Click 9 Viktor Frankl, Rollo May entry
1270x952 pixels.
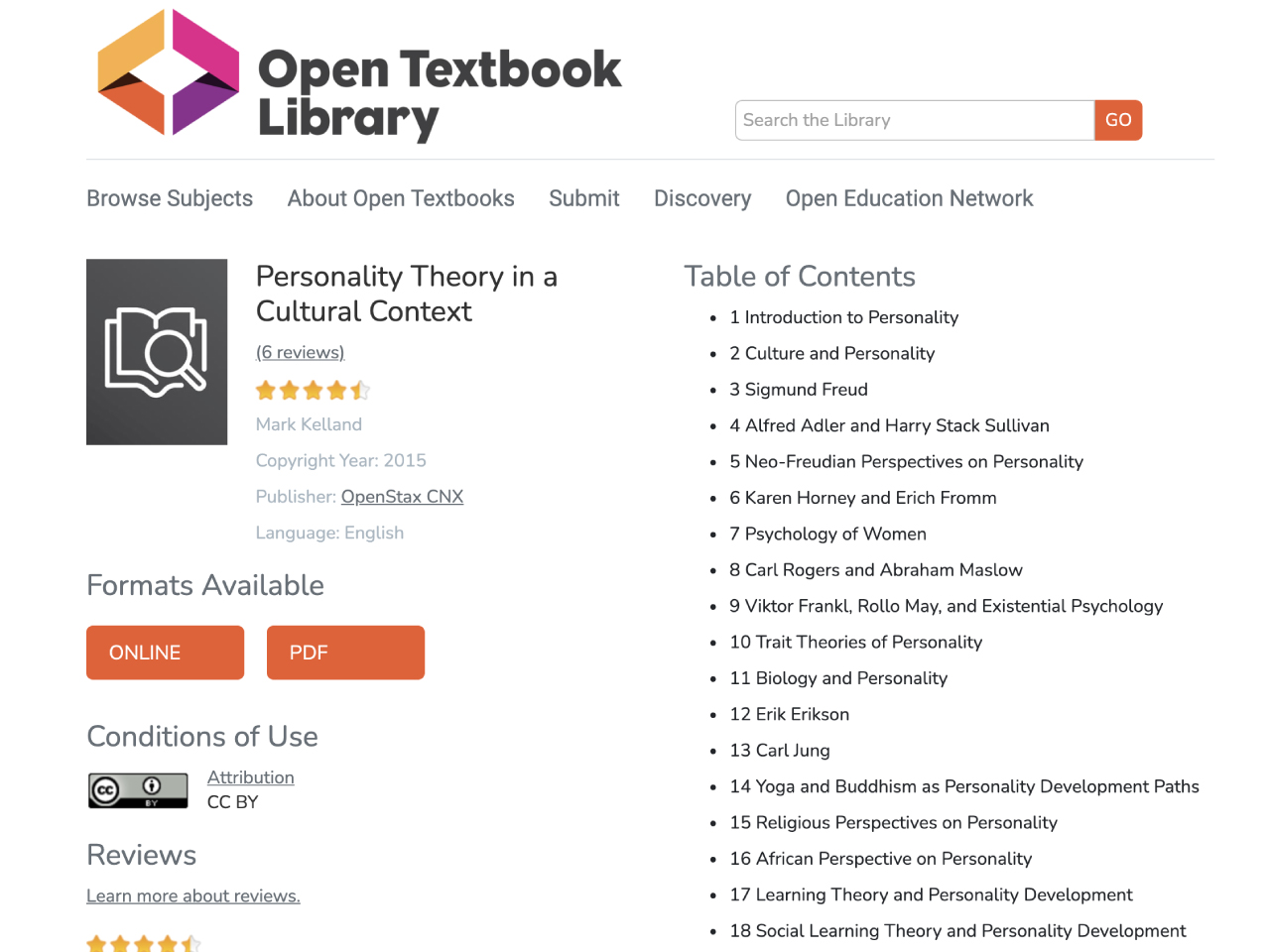947,606
